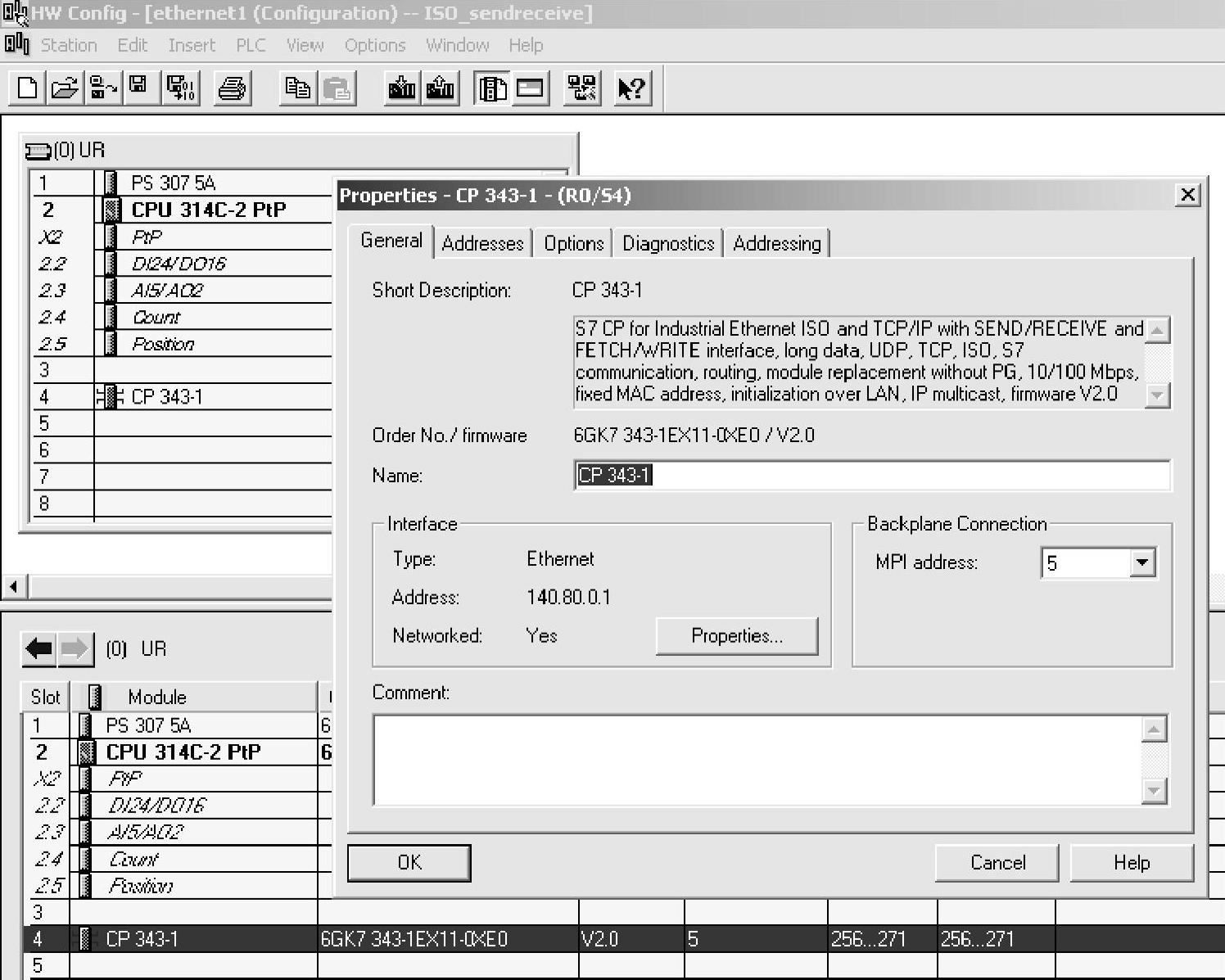Click the Download to Module icon
Screen dimensions: 1225x980
point(402,88)
